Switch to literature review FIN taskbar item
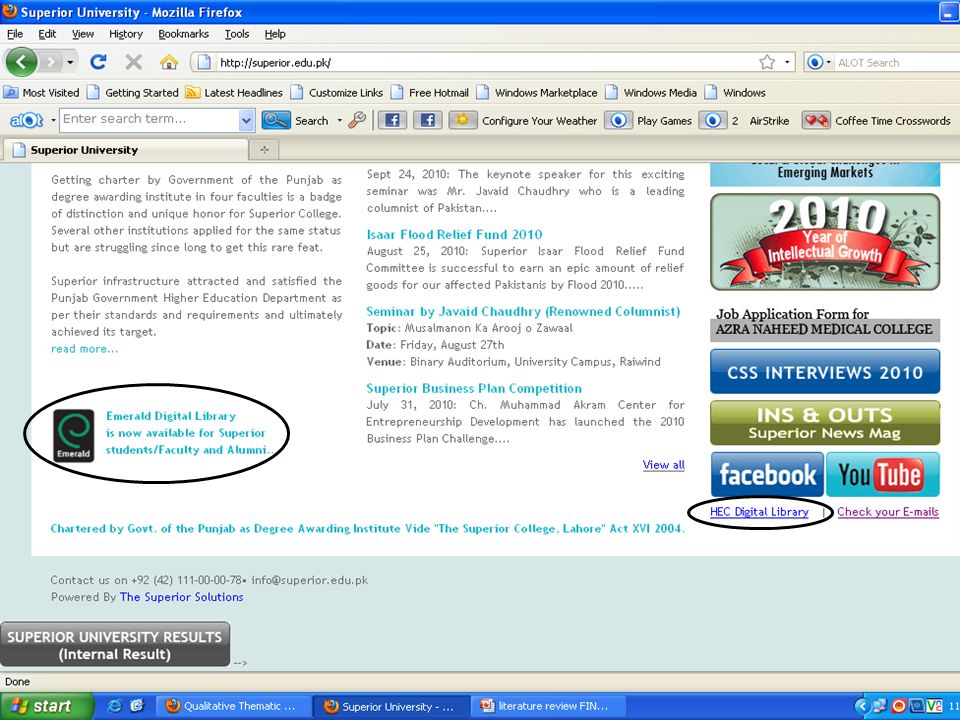The height and width of the screenshot is (720, 960). [548, 706]
